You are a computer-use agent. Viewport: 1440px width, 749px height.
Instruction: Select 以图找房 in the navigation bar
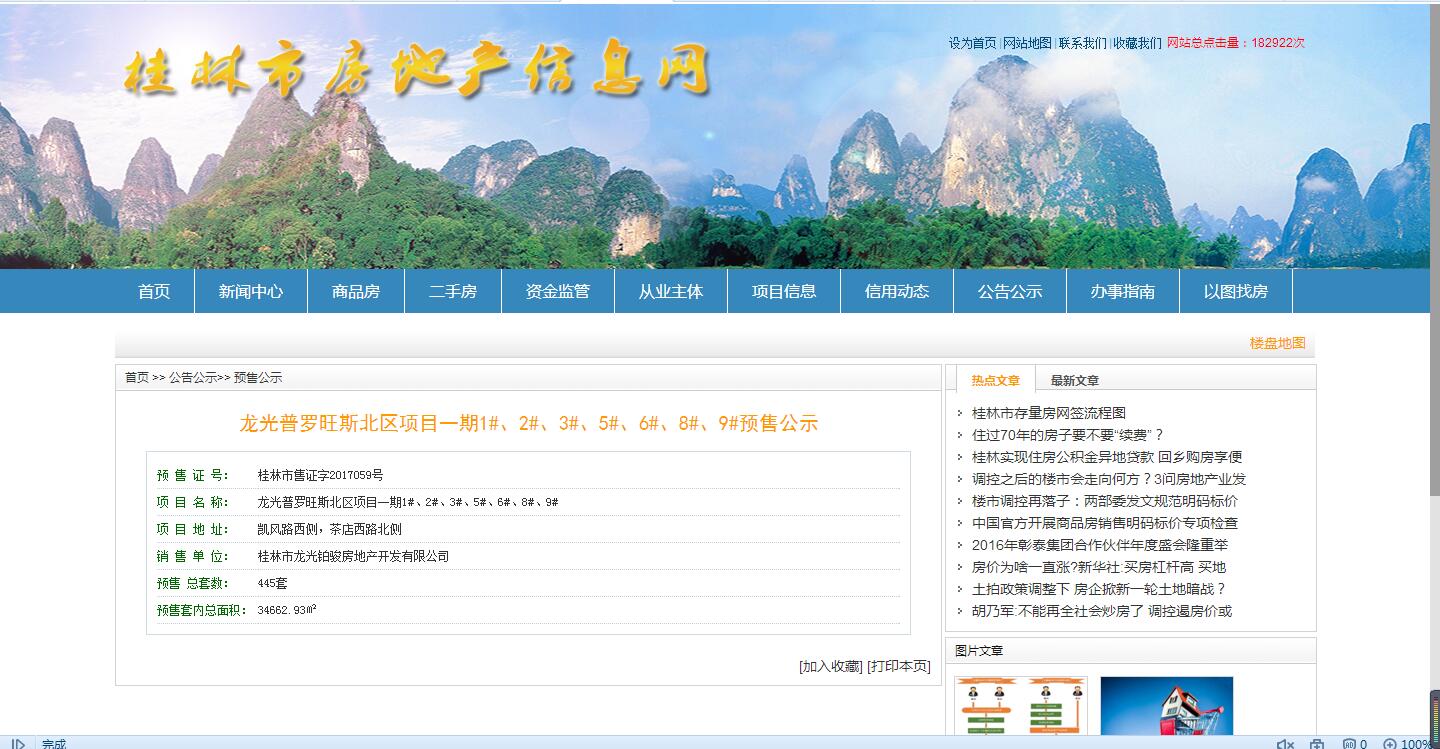pyautogui.click(x=1236, y=291)
